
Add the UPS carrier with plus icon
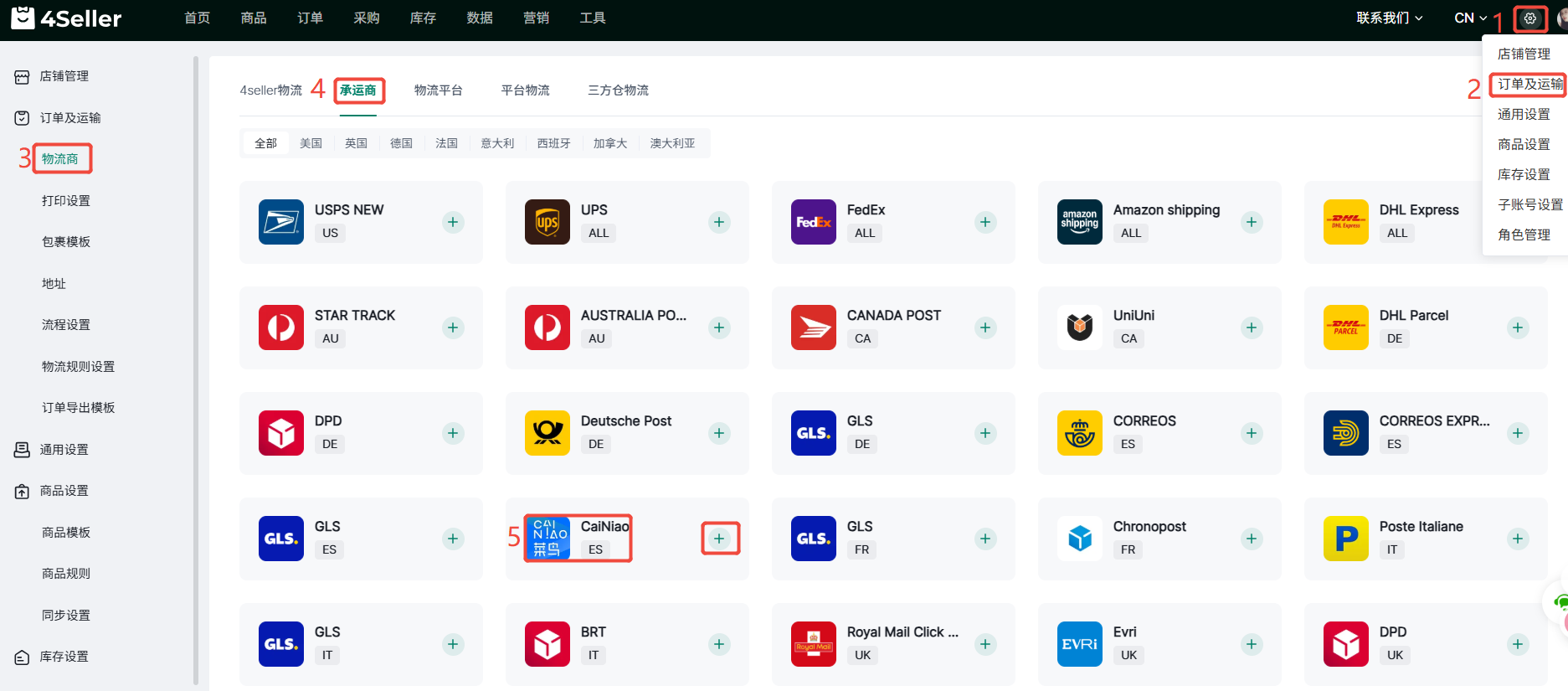pyautogui.click(x=719, y=222)
